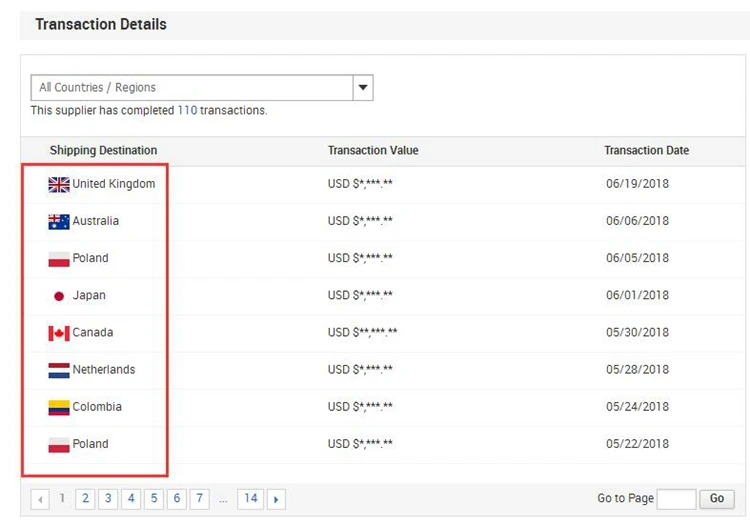Click the Shipping Destination column header
The image size is (750, 526).
[103, 151]
